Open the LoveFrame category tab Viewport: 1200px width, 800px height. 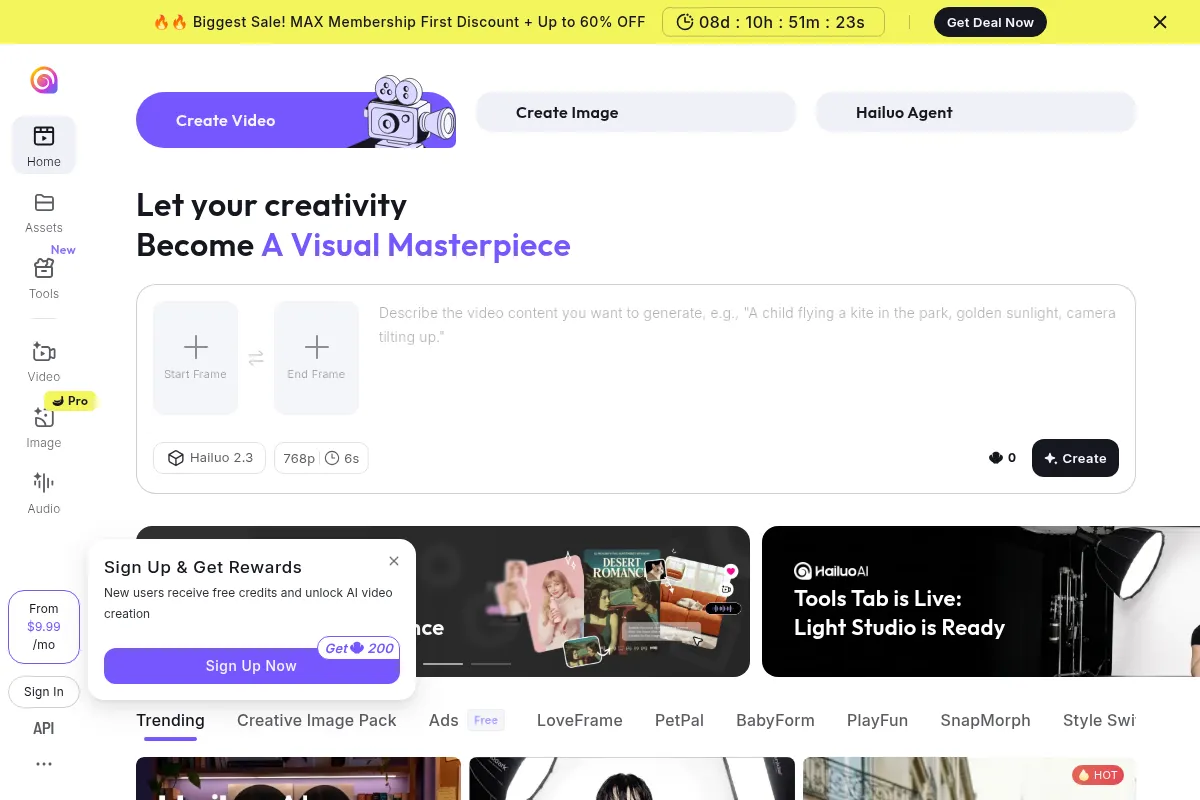point(580,720)
